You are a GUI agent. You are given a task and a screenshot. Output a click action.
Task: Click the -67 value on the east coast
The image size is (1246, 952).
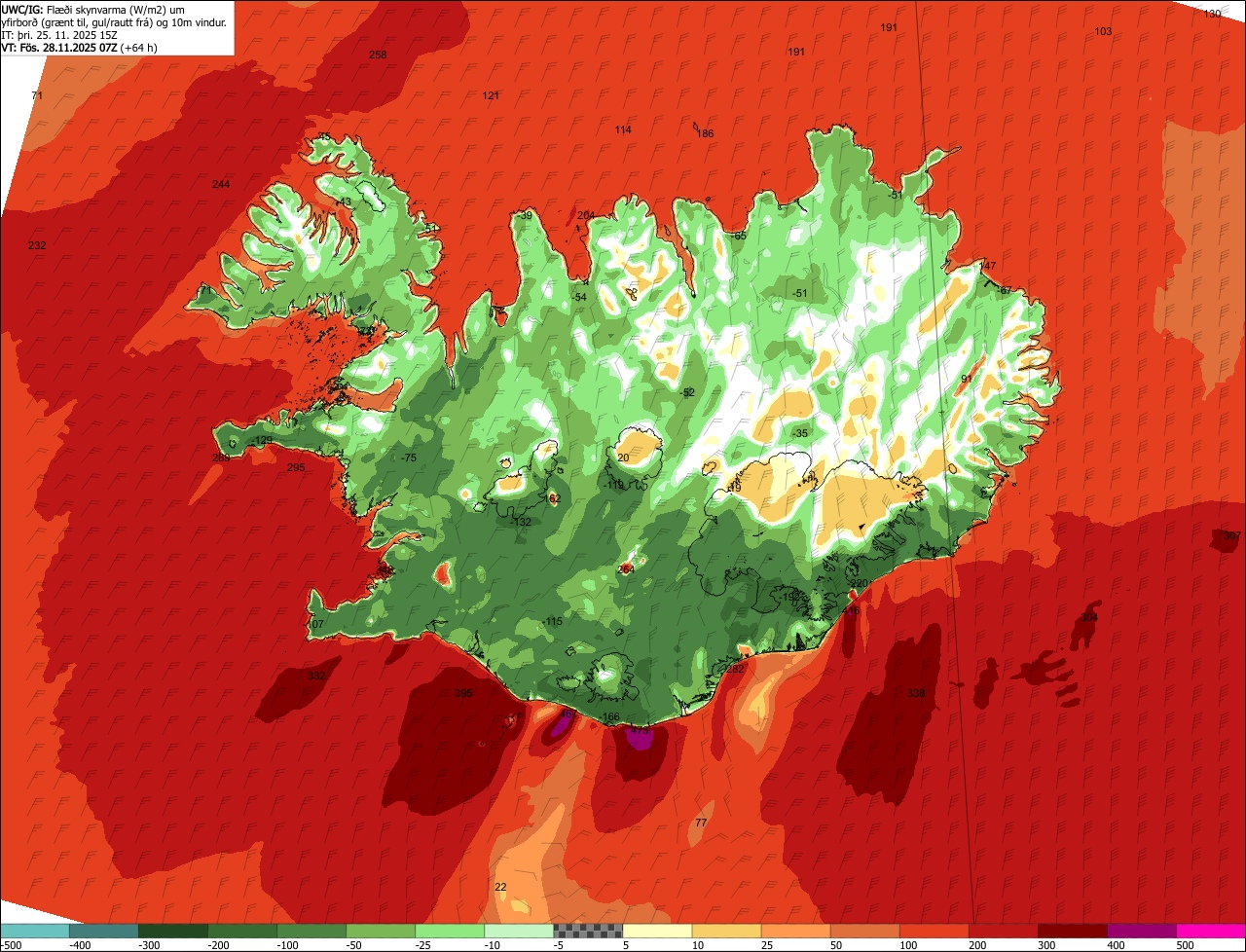coord(1005,290)
